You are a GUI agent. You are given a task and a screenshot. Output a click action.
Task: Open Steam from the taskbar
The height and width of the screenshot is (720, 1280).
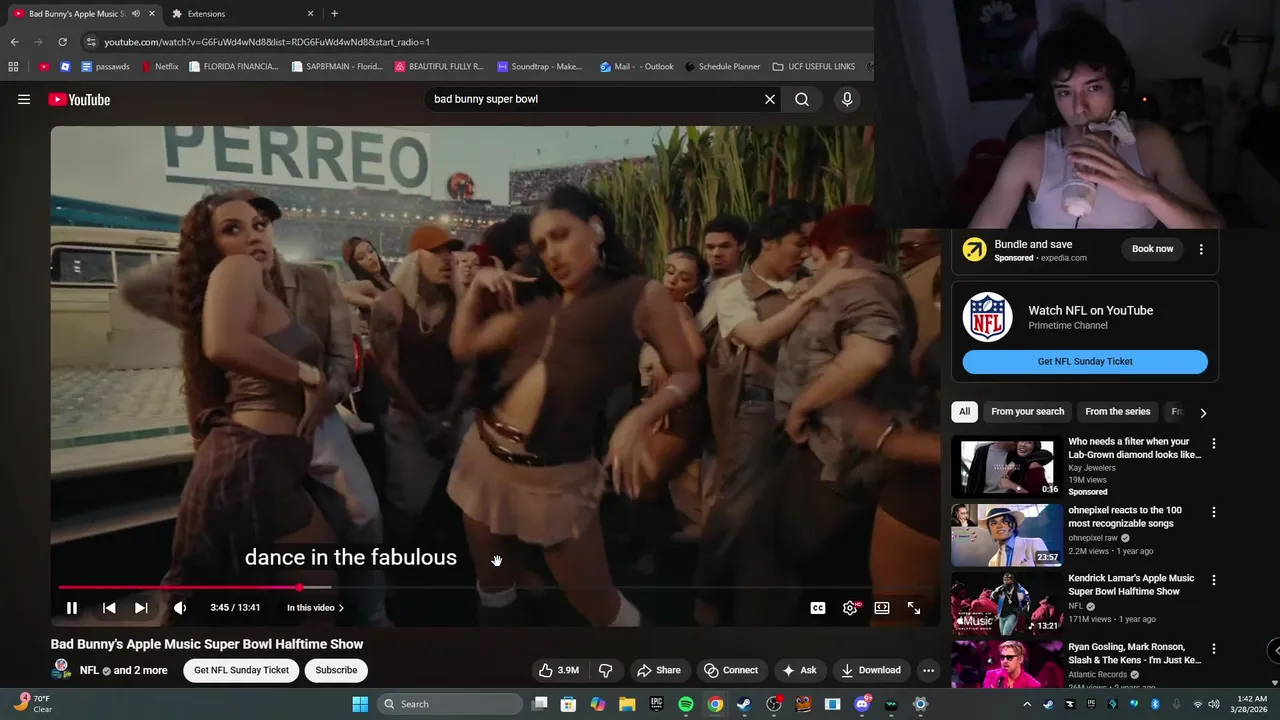744,704
